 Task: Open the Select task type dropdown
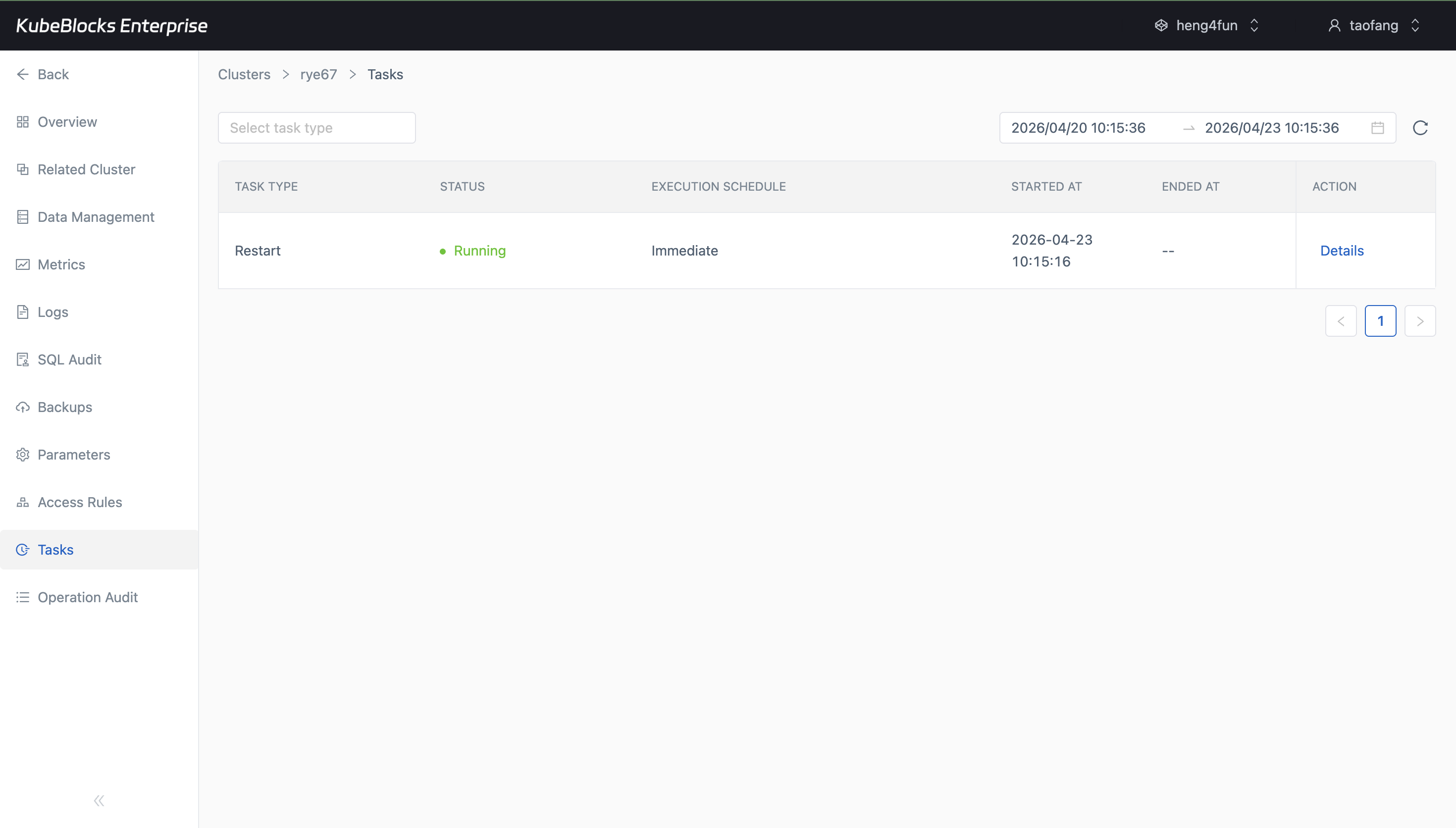coord(316,127)
